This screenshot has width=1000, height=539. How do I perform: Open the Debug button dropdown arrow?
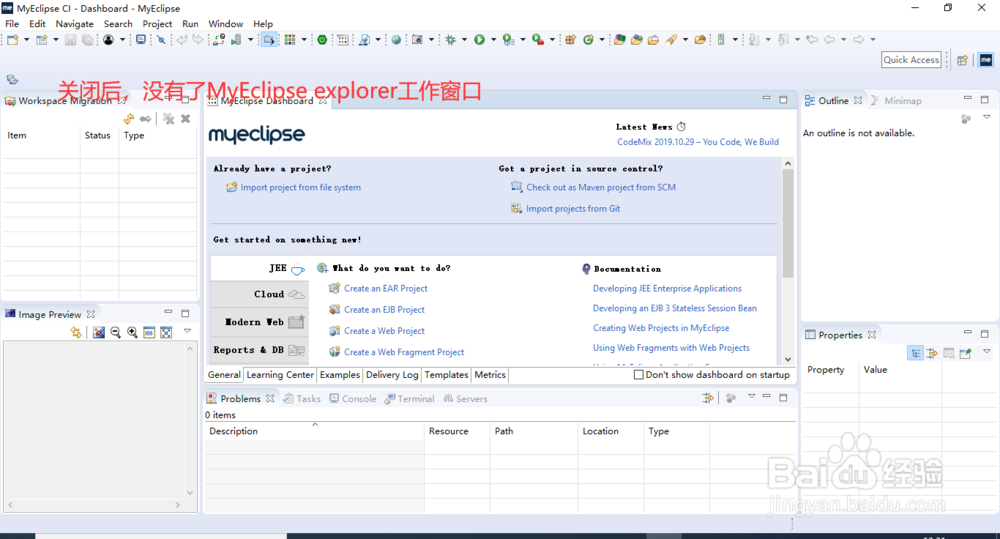click(464, 40)
